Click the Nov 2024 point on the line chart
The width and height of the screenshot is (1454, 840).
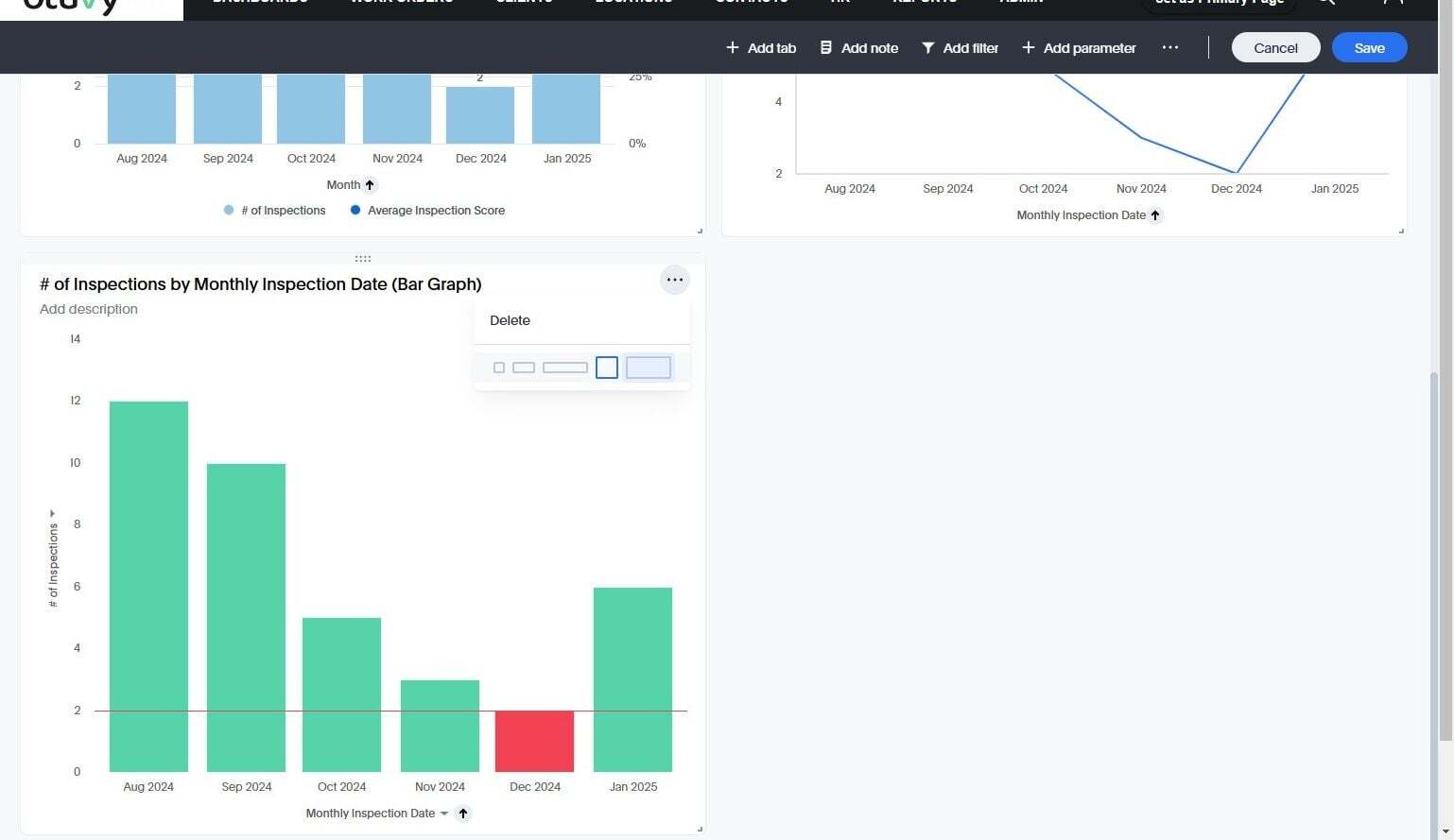[x=1141, y=138]
